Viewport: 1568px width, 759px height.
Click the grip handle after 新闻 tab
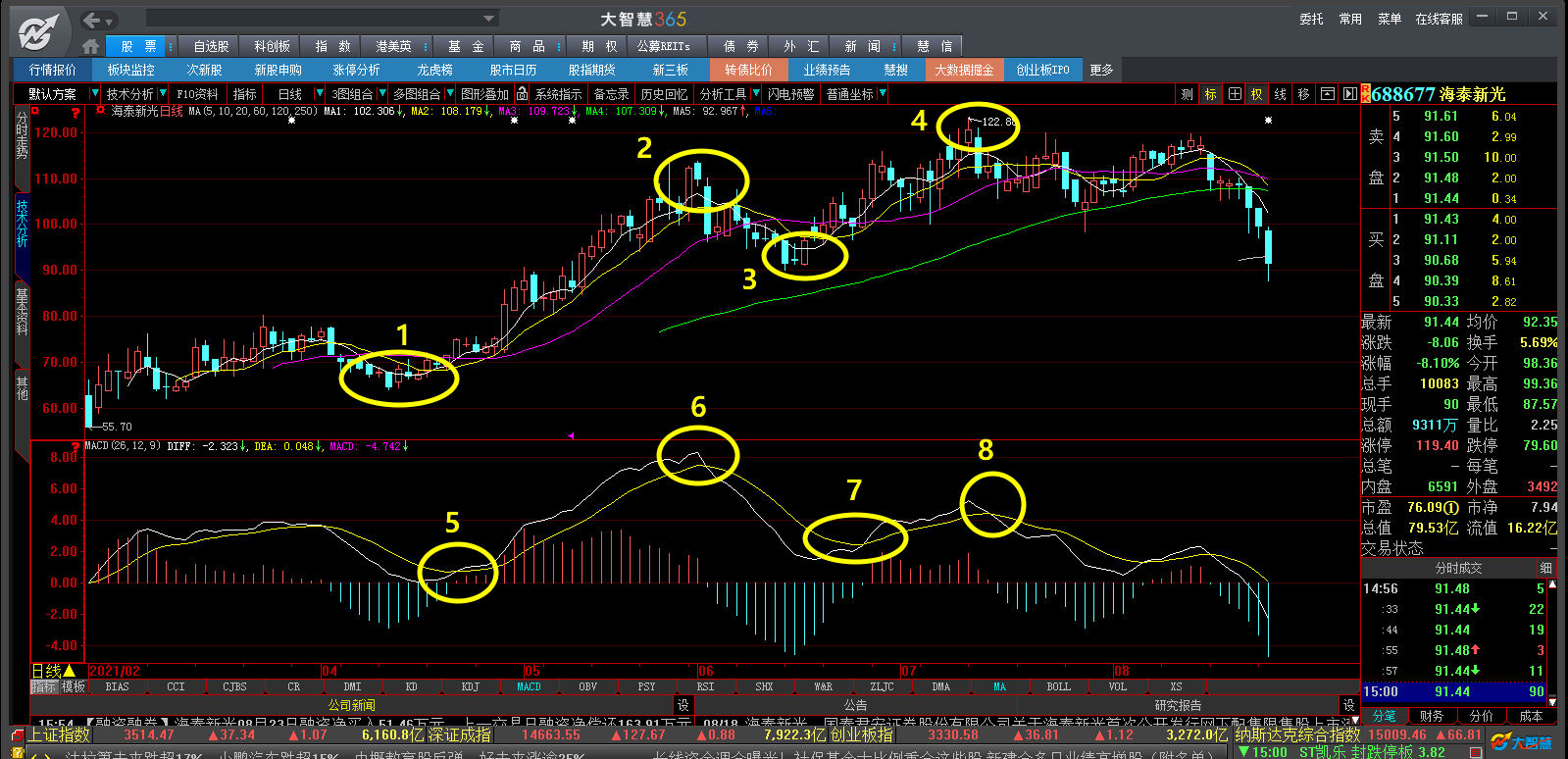tap(894, 46)
